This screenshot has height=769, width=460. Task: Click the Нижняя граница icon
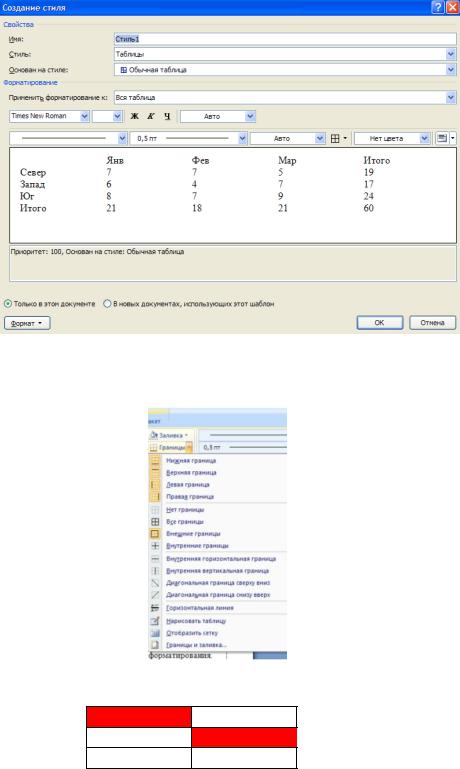tap(155, 461)
